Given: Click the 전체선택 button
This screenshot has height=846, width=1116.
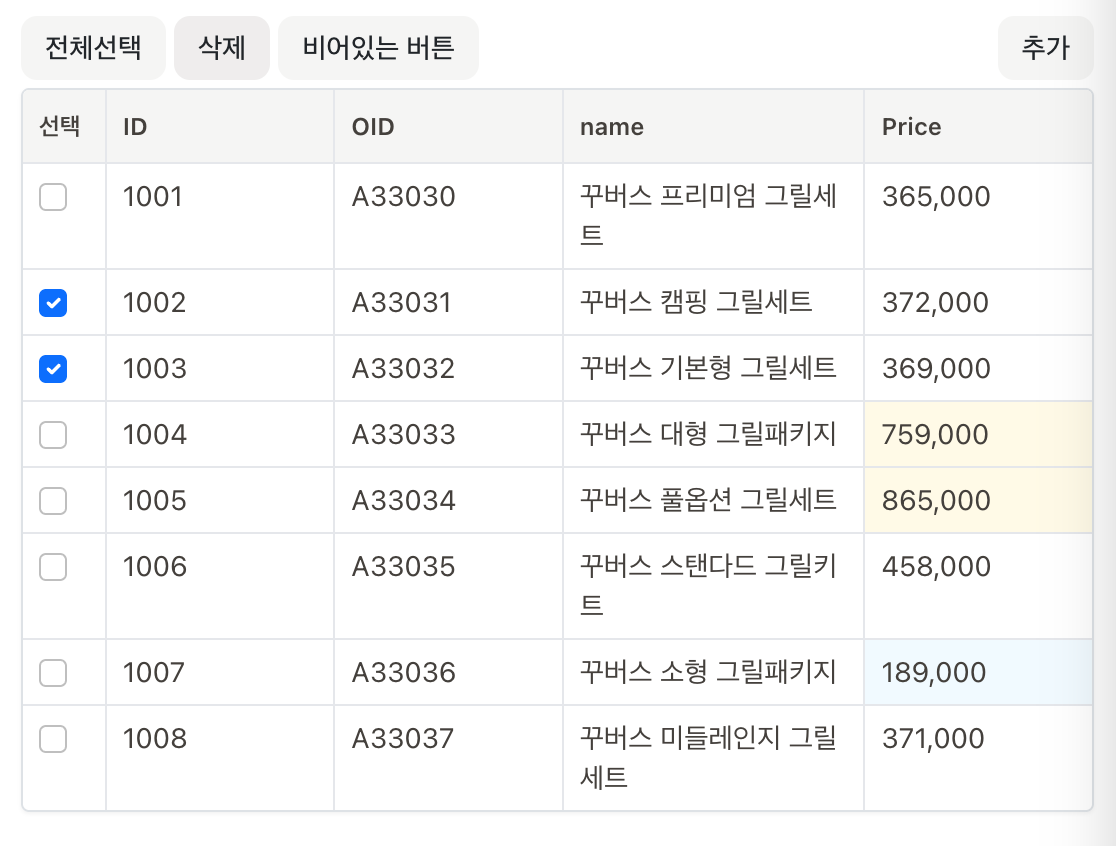Looking at the screenshot, I should tap(93, 47).
